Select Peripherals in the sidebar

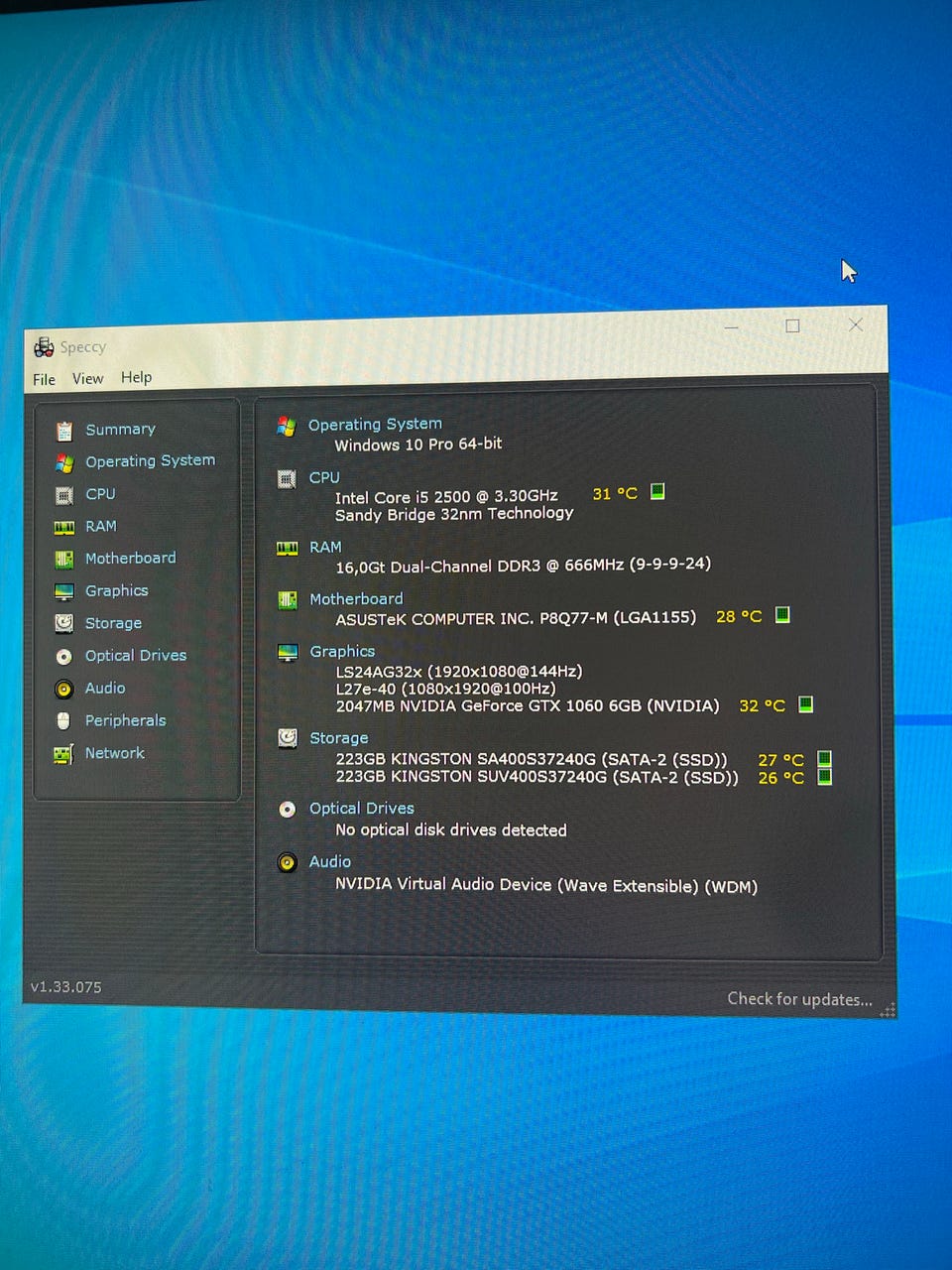(125, 721)
